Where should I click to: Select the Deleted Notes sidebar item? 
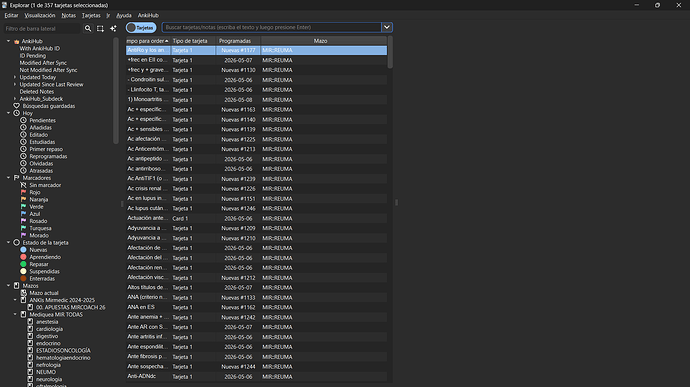(x=37, y=92)
